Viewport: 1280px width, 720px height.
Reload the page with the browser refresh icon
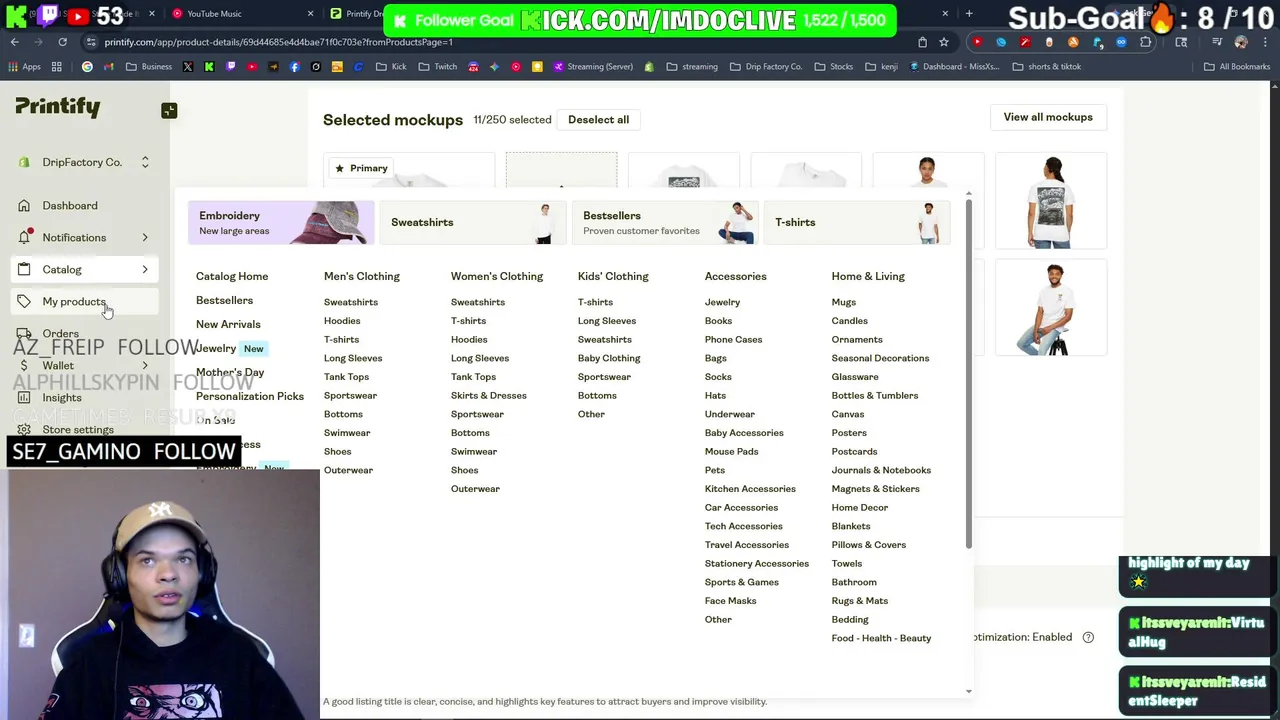pos(62,42)
